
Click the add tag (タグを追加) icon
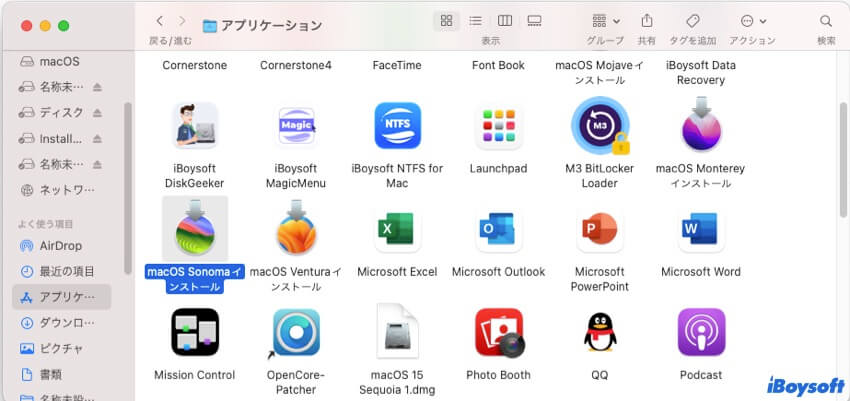(692, 21)
